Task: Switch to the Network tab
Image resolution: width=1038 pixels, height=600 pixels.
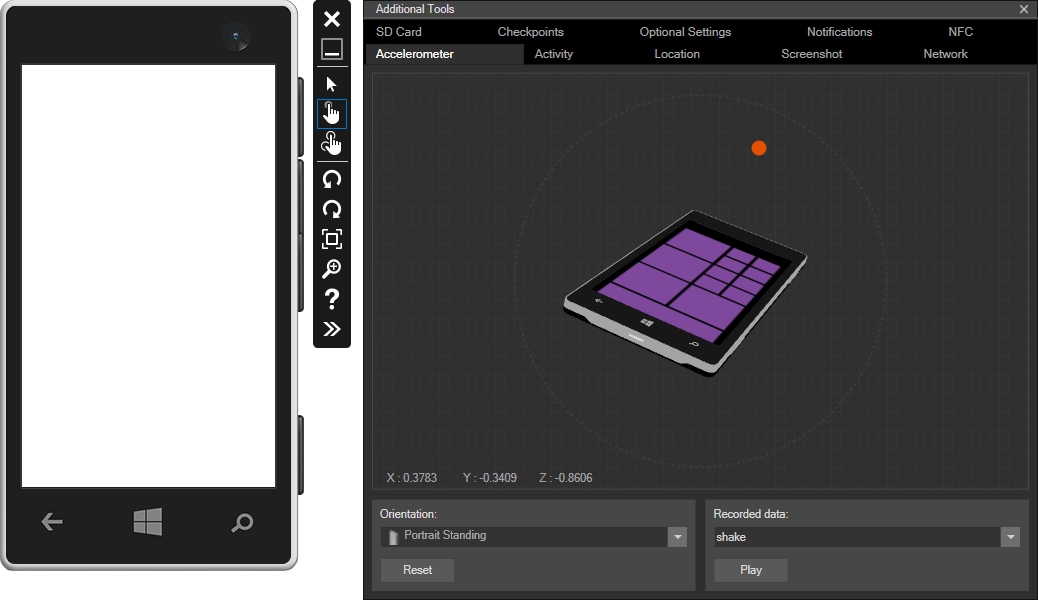Action: click(x=945, y=54)
